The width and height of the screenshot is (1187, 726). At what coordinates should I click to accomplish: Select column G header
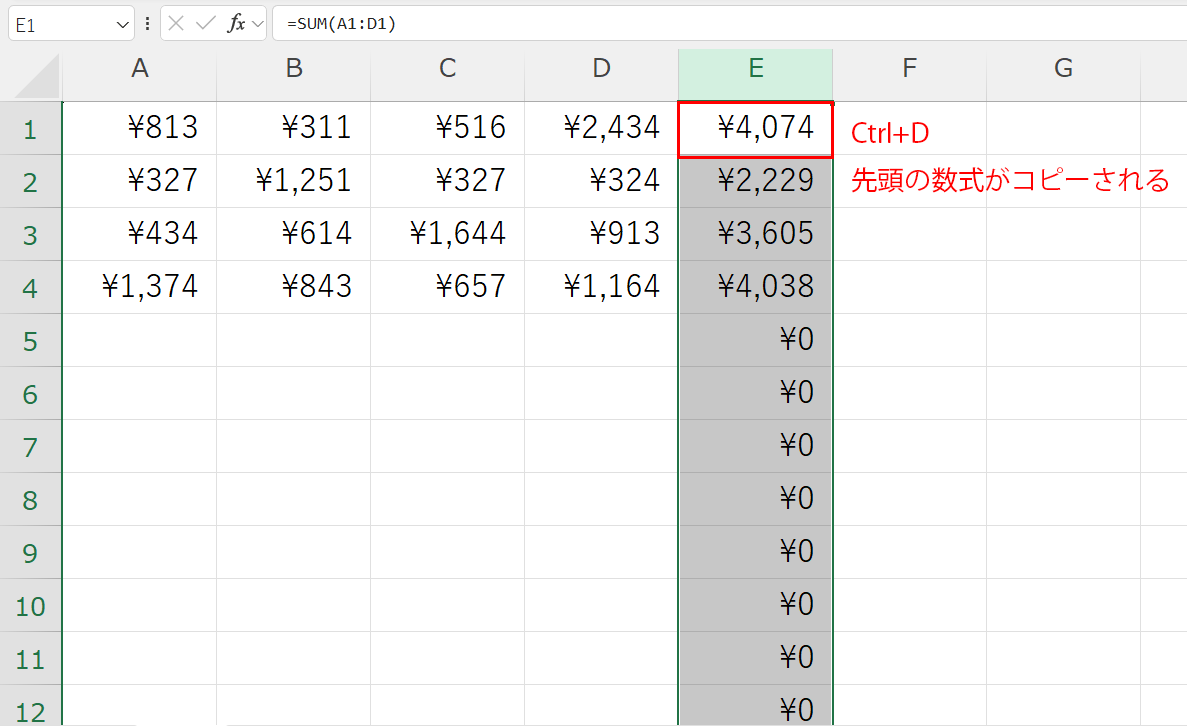pyautogui.click(x=1063, y=68)
